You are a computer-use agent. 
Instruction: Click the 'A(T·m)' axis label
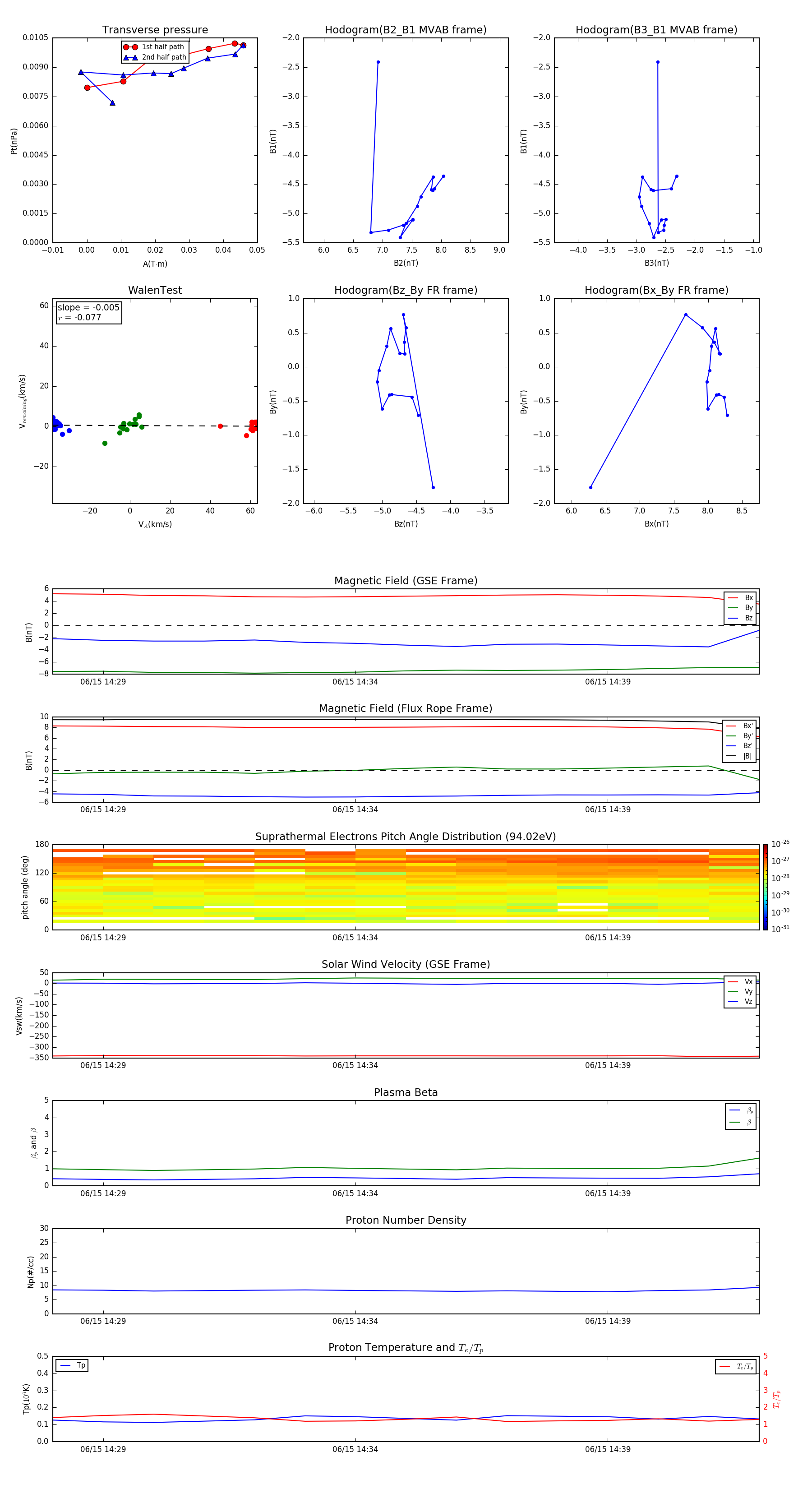pyautogui.click(x=155, y=264)
